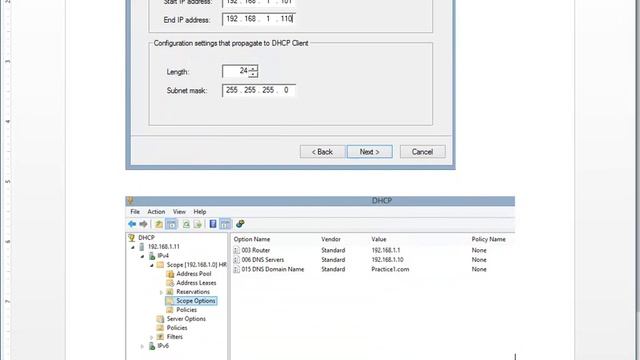640x360 pixels.
Task: Click the Subnet mask field
Action: pos(259,90)
